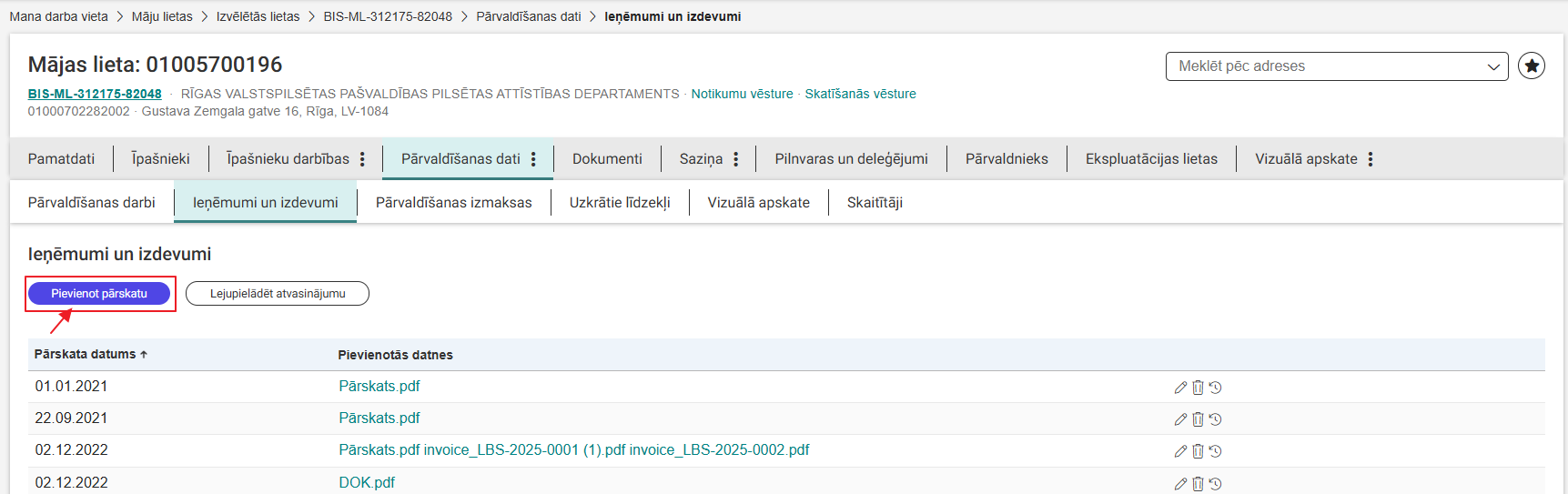View history of the 01.01.2021 report
Image resolution: width=1568 pixels, height=494 pixels.
pyautogui.click(x=1215, y=388)
